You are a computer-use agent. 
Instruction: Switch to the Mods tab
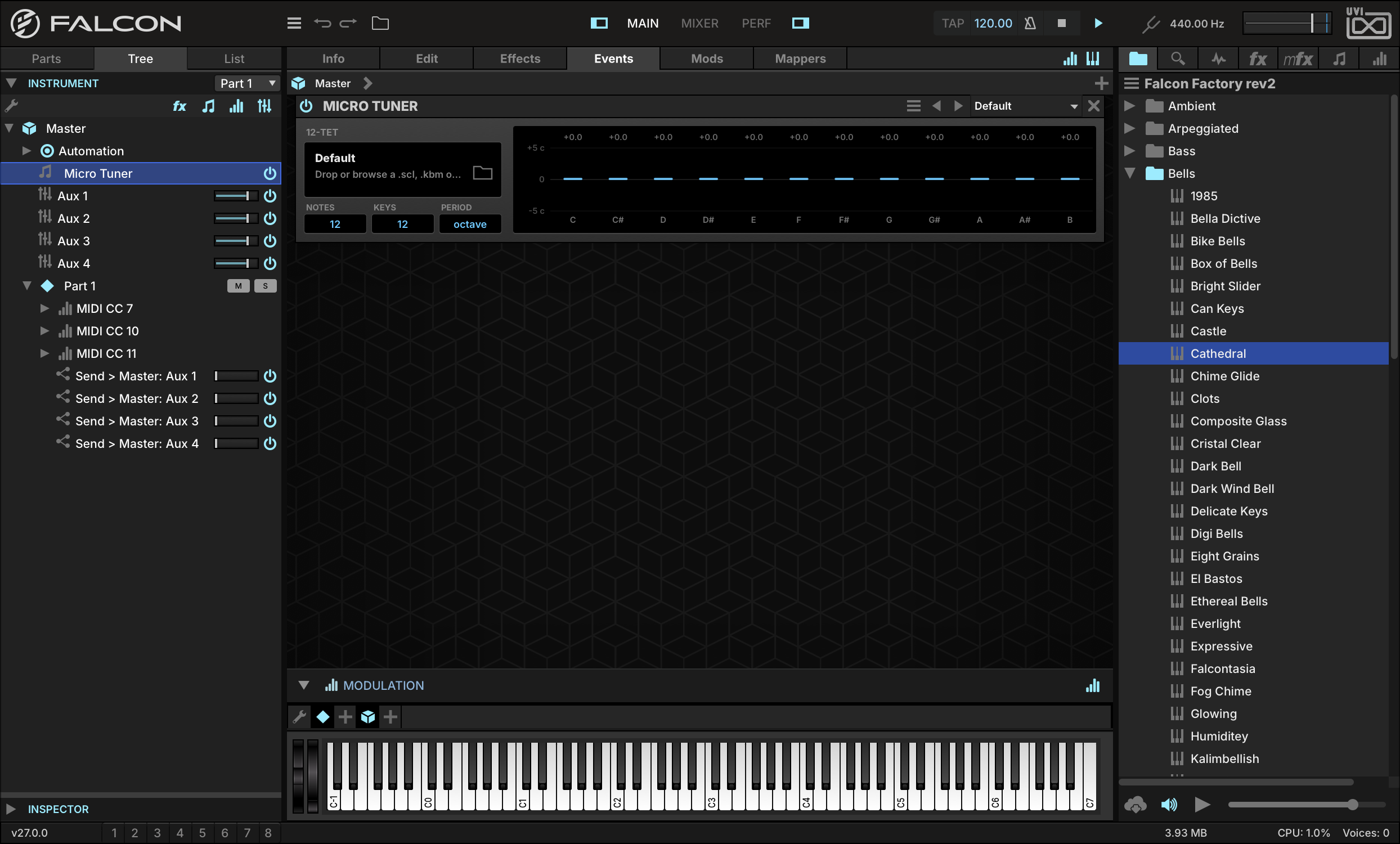pyautogui.click(x=707, y=59)
